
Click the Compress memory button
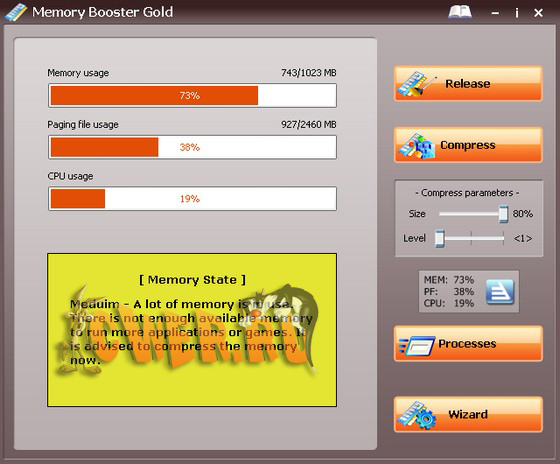pos(468,145)
